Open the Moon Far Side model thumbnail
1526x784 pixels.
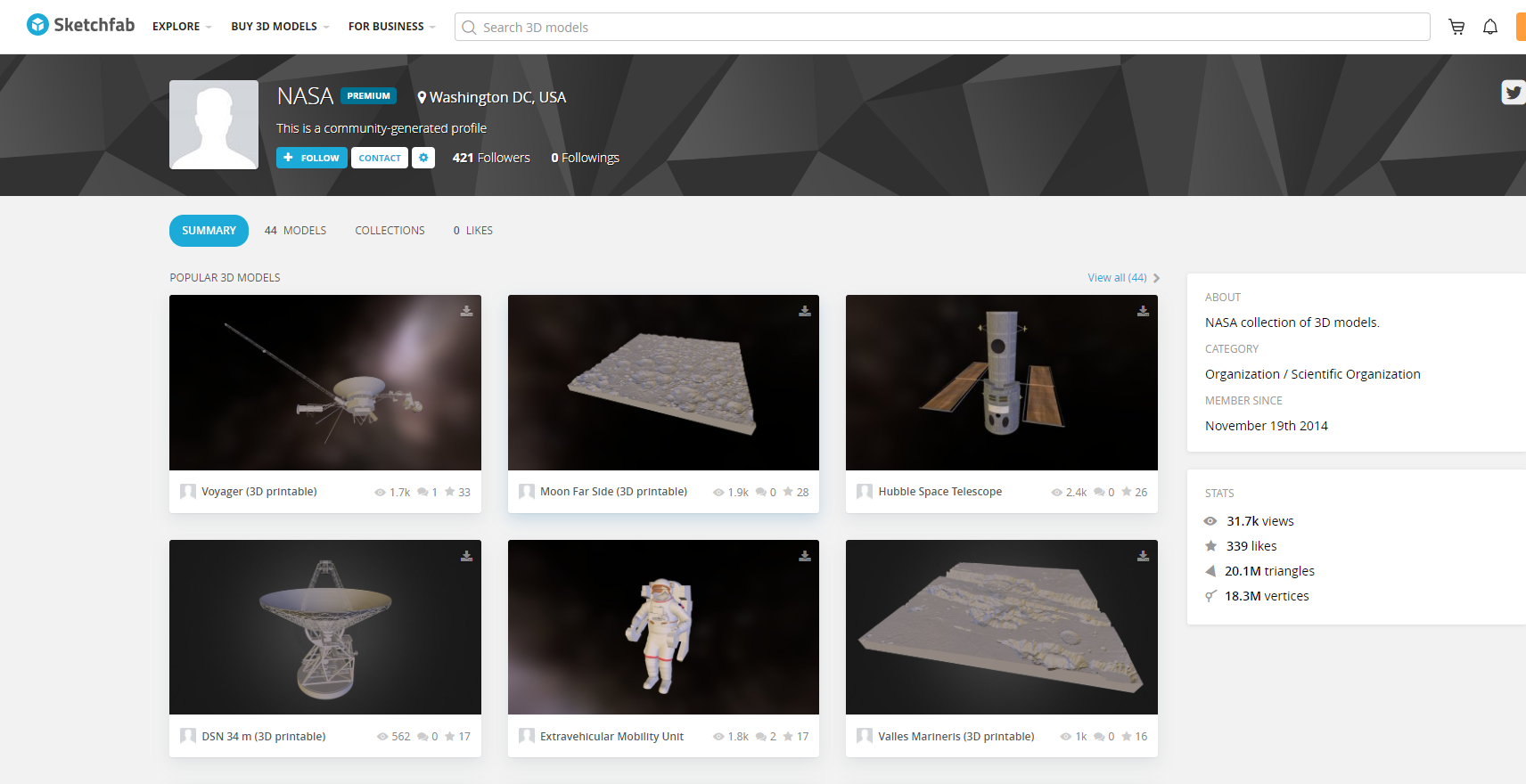point(663,382)
